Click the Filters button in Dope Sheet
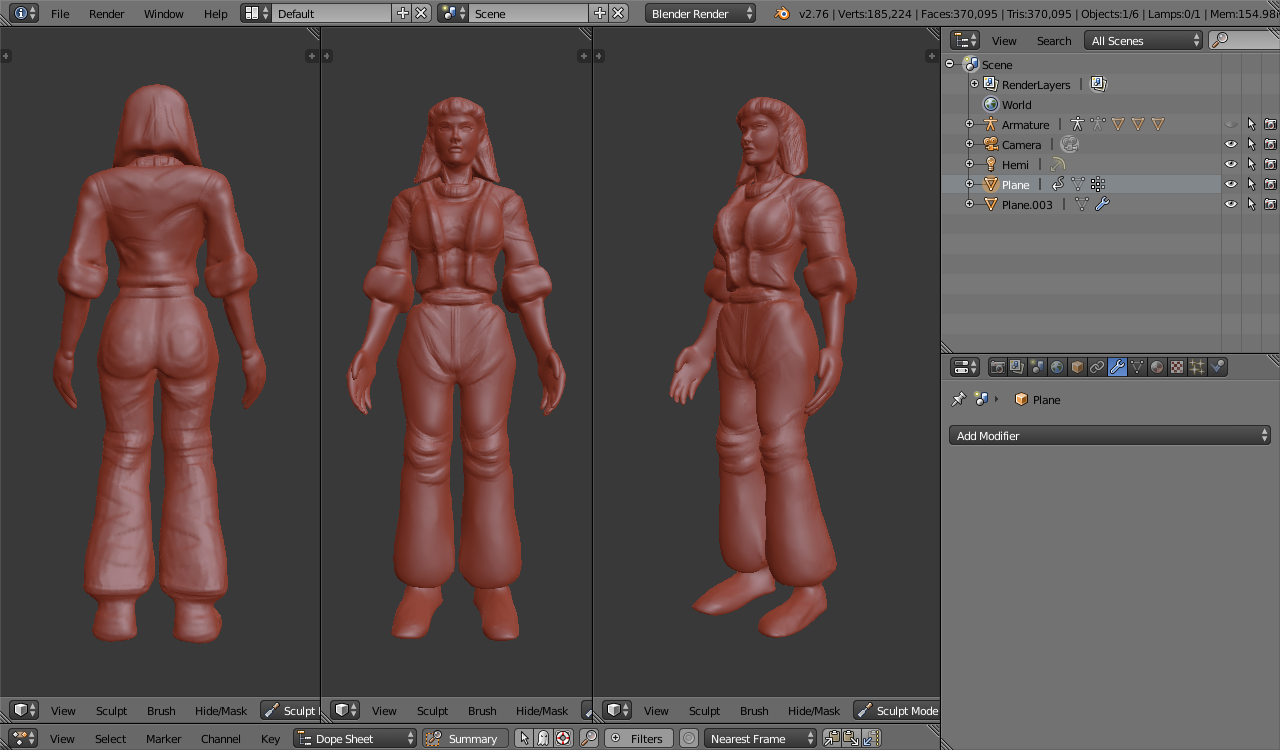Image resolution: width=1280 pixels, height=750 pixels. (637, 738)
